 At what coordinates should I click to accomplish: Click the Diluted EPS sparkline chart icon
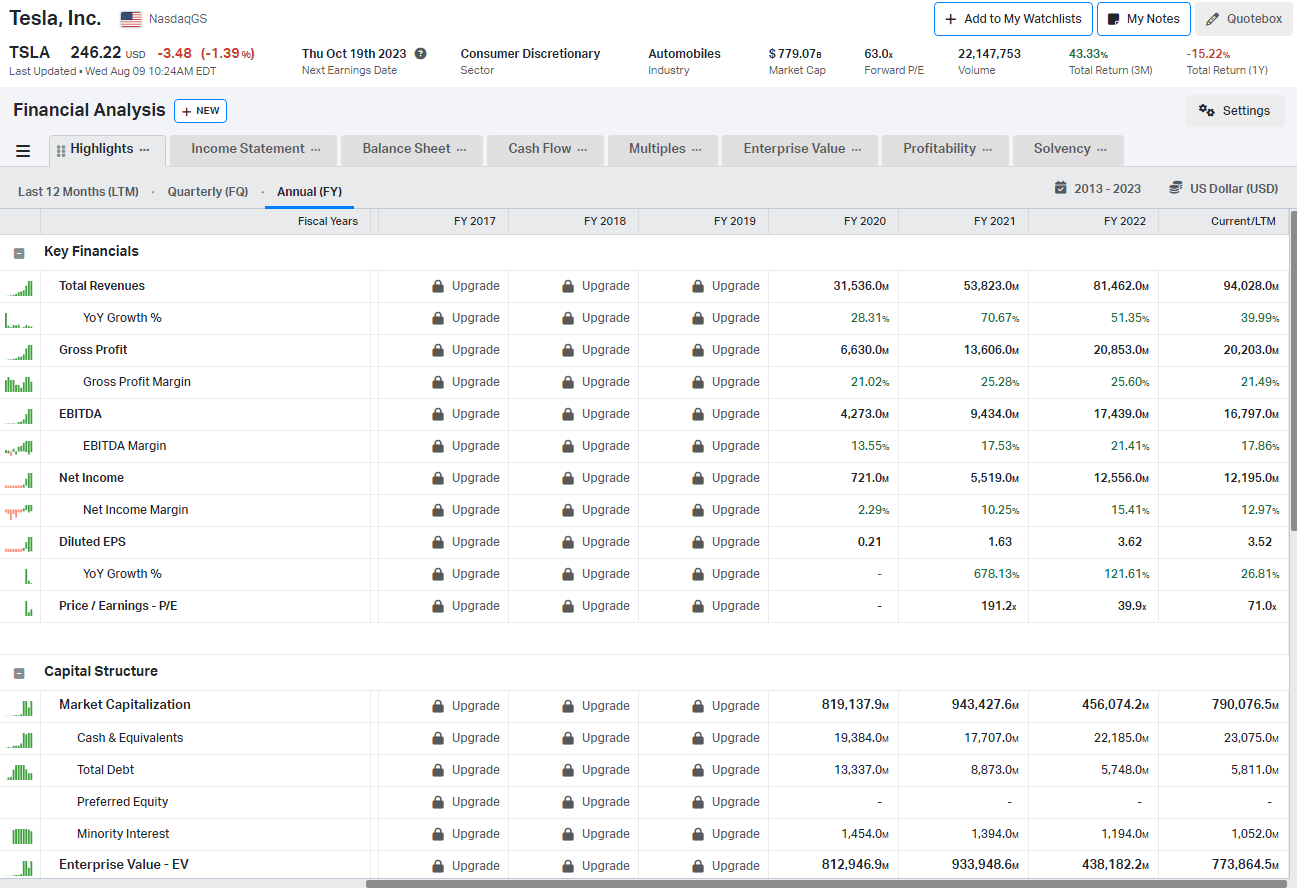[20, 543]
